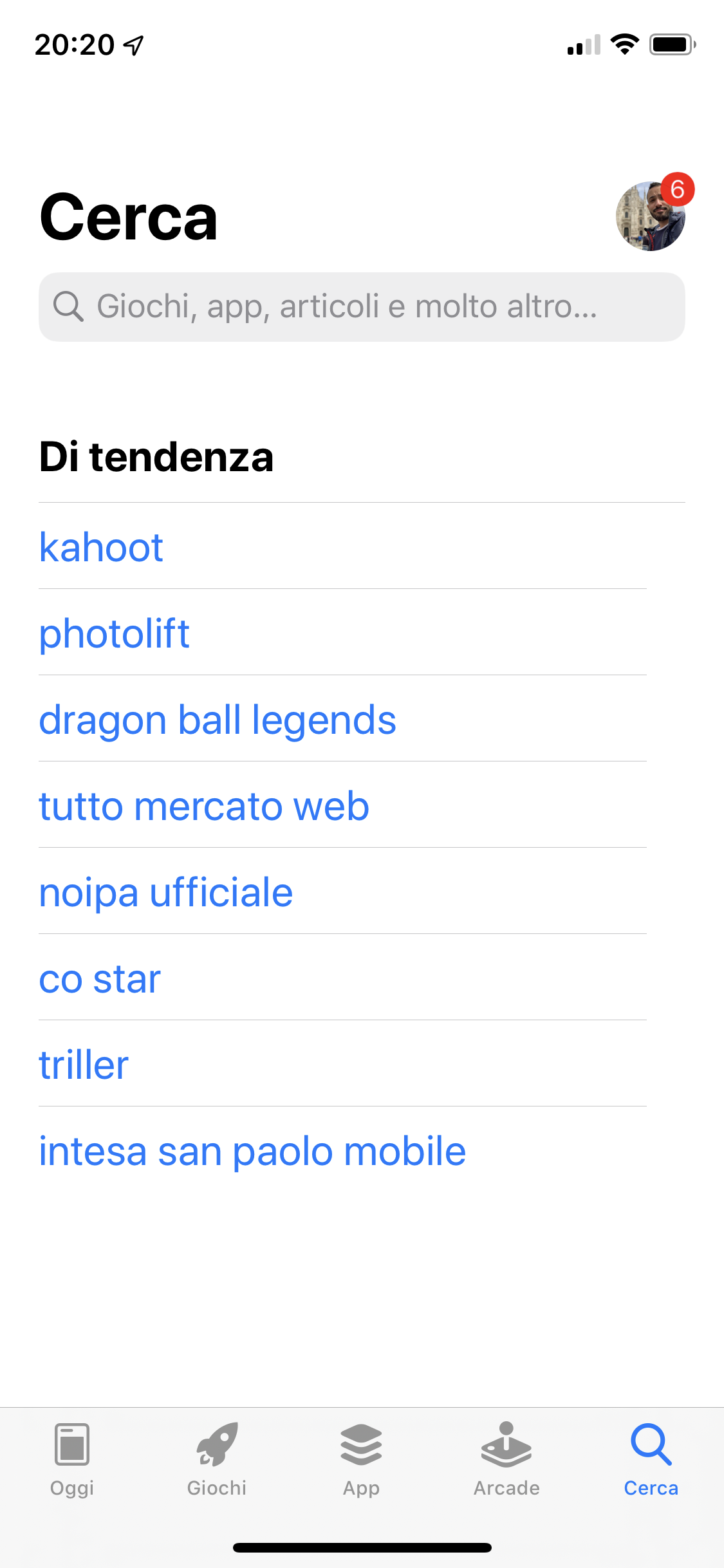The image size is (724, 1568).
Task: Tap the red notification badge showing 6
Action: pos(677,190)
